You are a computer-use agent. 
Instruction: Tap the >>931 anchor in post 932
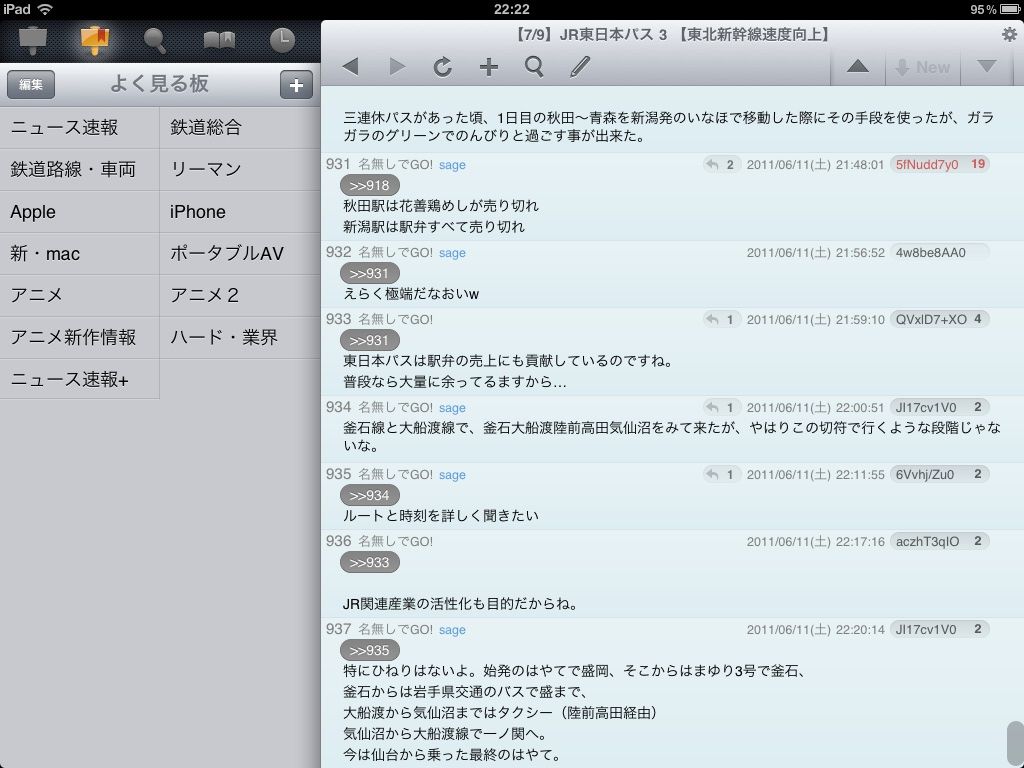point(370,274)
